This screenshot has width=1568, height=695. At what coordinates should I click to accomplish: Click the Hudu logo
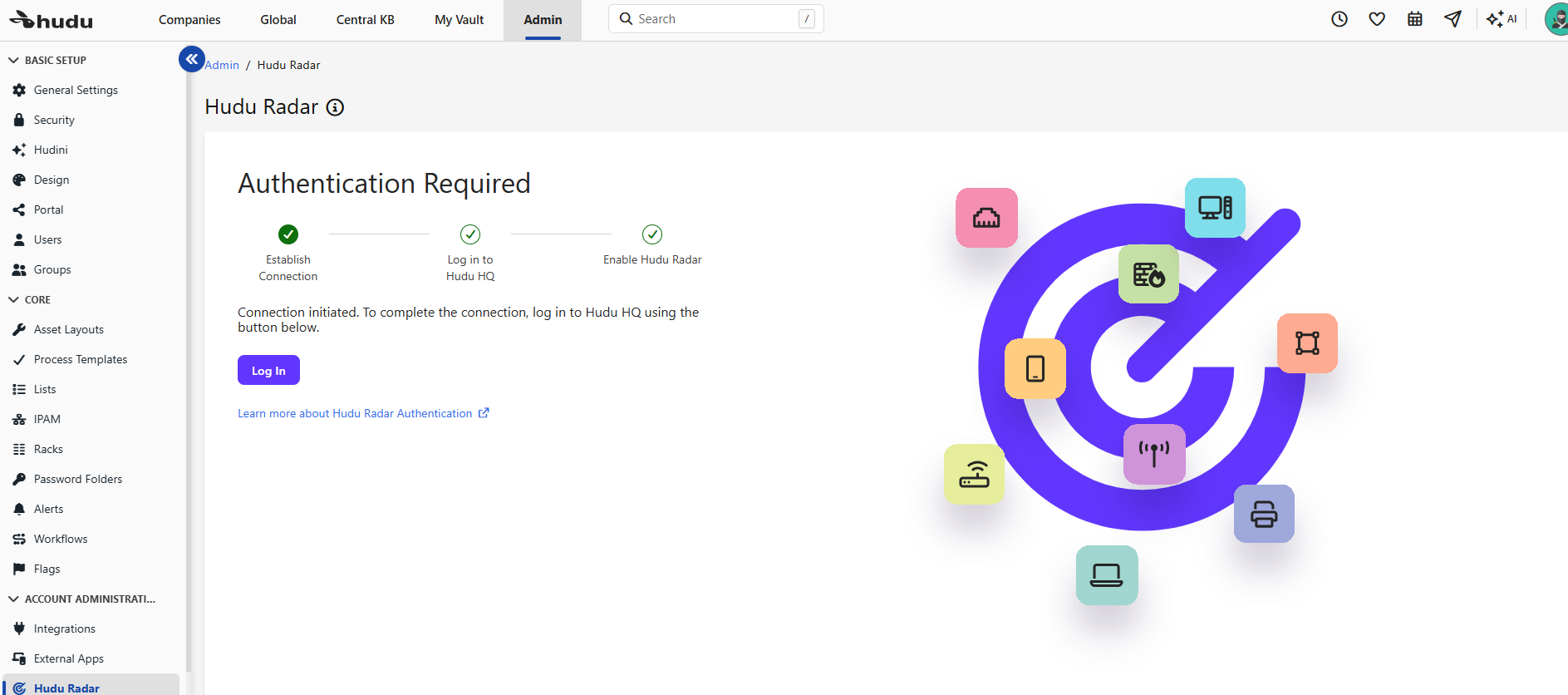click(52, 20)
